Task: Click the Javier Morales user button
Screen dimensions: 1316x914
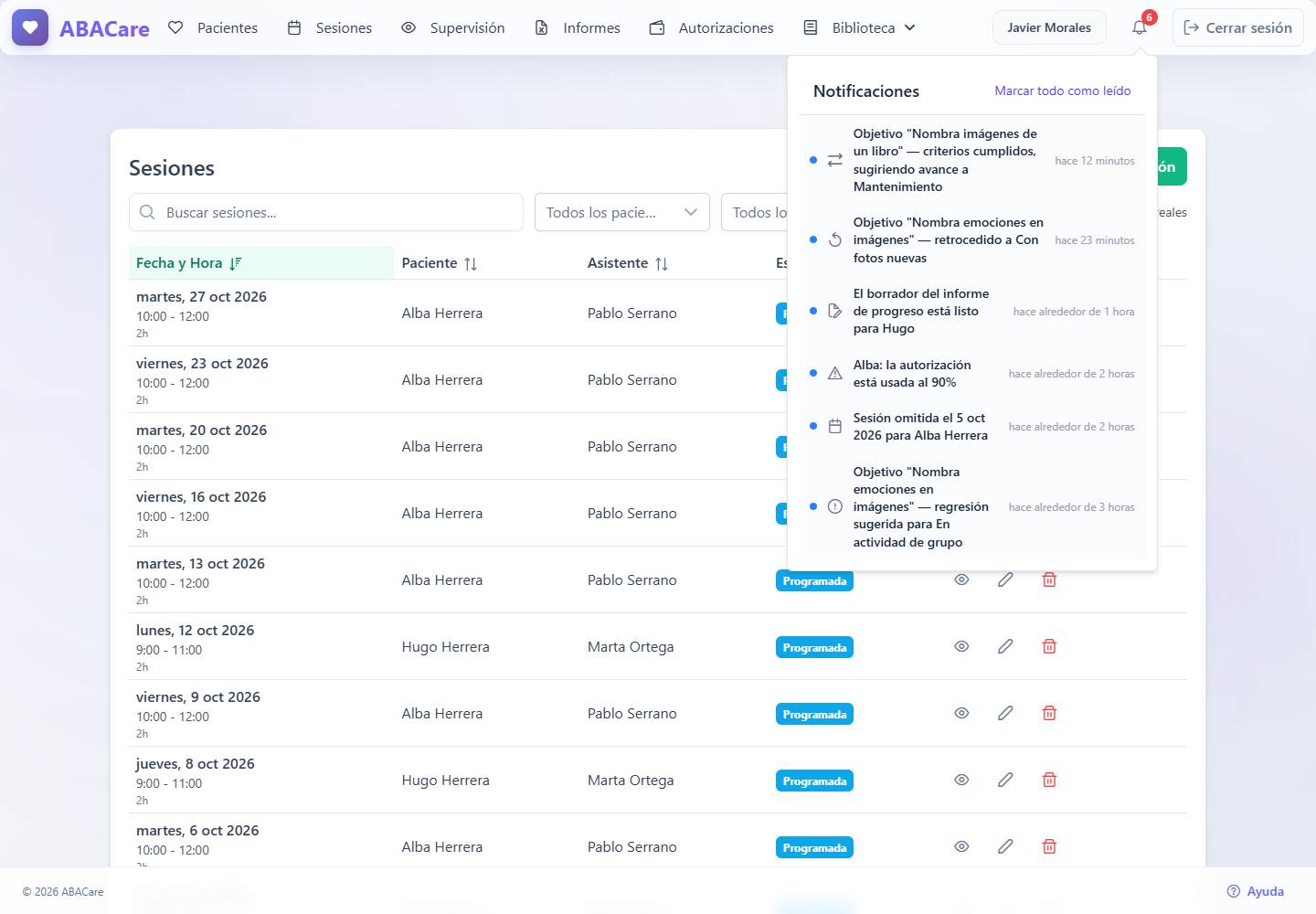Action: point(1049,27)
